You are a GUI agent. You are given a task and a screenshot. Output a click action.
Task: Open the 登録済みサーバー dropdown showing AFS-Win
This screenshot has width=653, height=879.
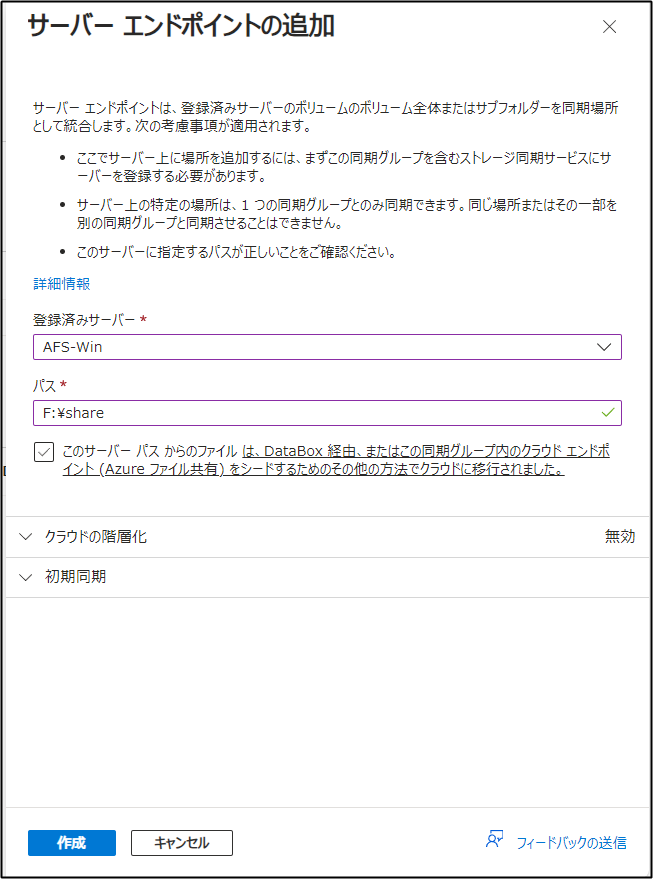pyautogui.click(x=327, y=347)
